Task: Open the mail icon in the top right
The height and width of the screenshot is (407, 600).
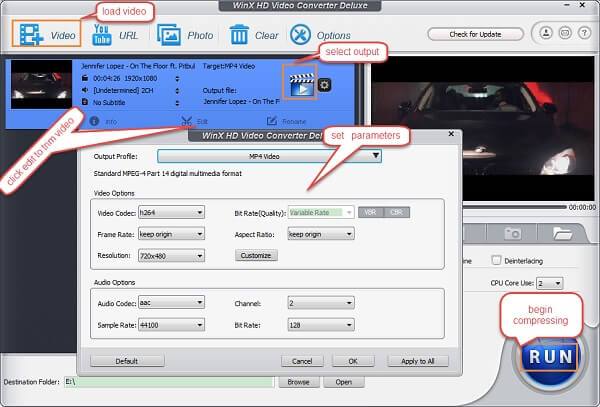Action: [565, 33]
